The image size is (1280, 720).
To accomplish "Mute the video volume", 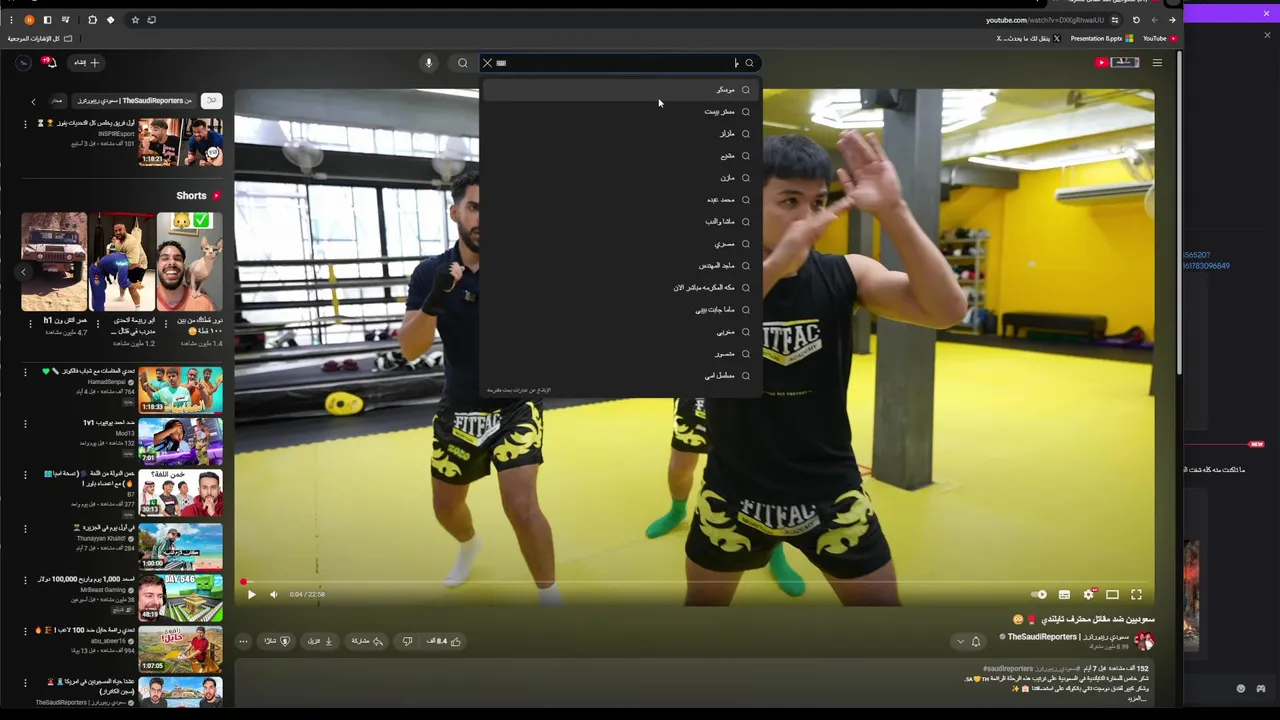I will (x=274, y=594).
